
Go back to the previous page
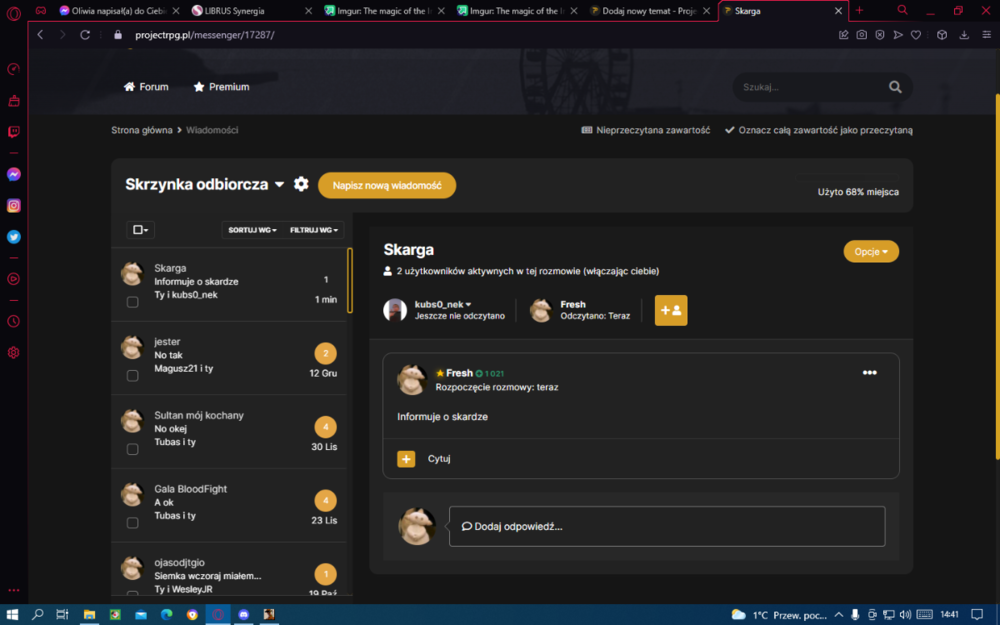tap(40, 35)
